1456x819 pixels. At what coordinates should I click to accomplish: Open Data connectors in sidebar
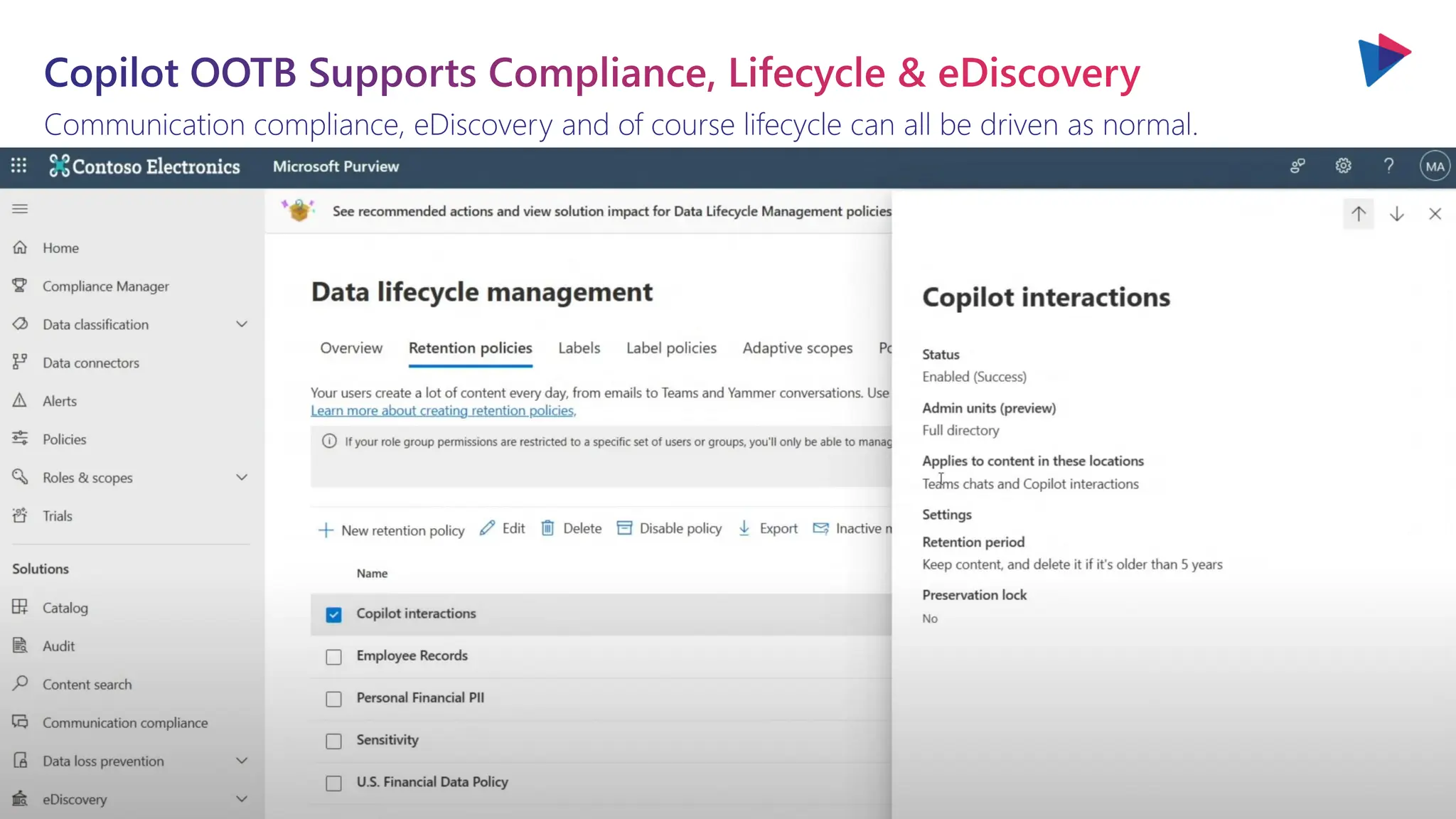pyautogui.click(x=91, y=363)
